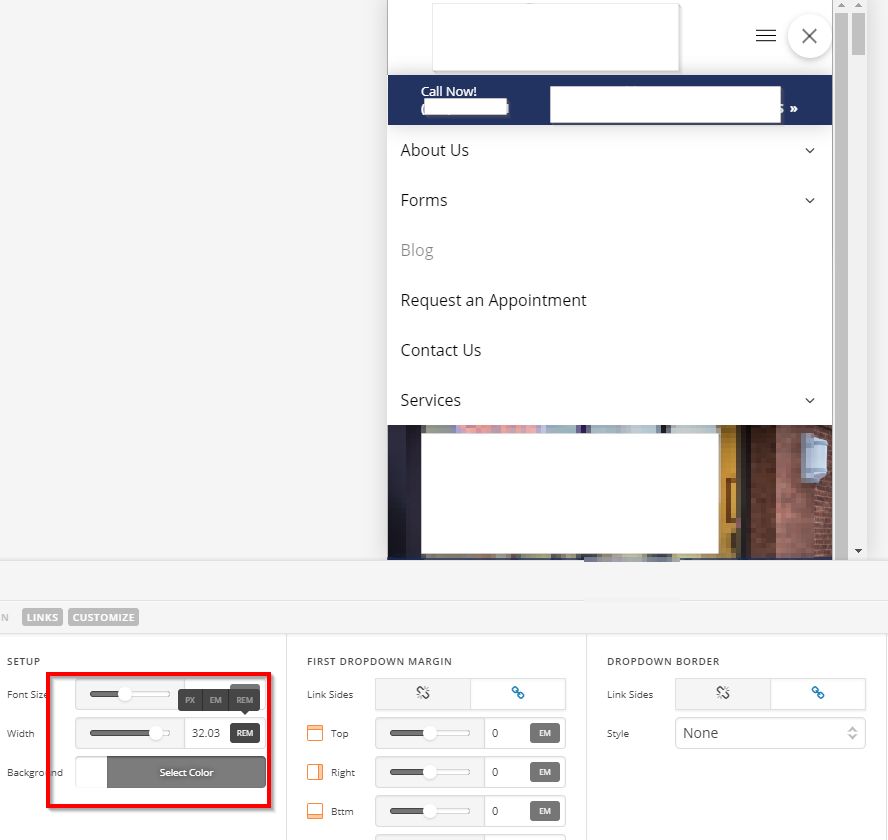
Task: Expand the Services submenu chevron
Action: [809, 401]
